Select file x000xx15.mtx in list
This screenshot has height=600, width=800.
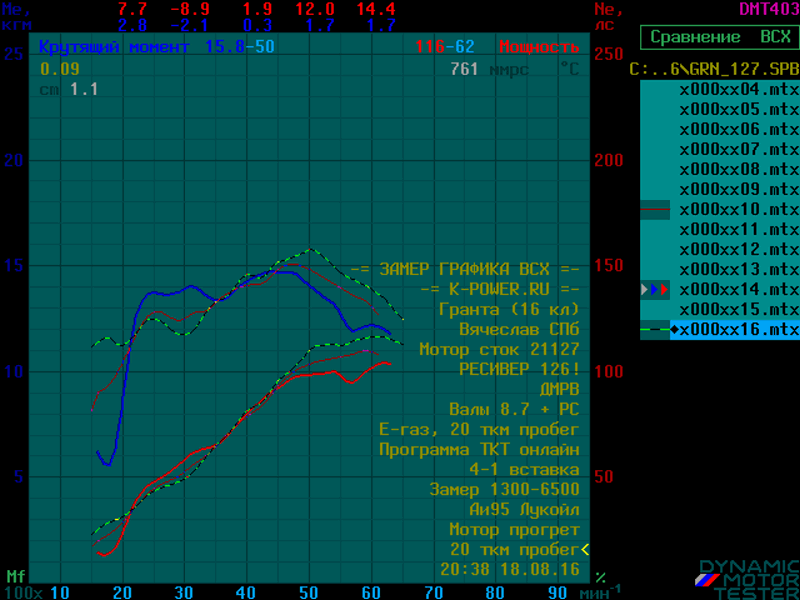point(739,310)
